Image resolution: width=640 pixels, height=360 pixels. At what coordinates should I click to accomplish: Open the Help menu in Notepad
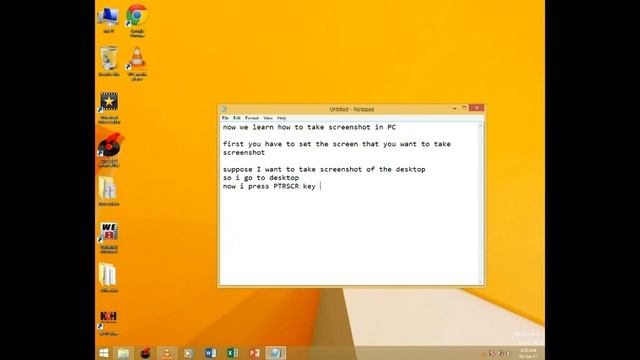pyautogui.click(x=282, y=118)
